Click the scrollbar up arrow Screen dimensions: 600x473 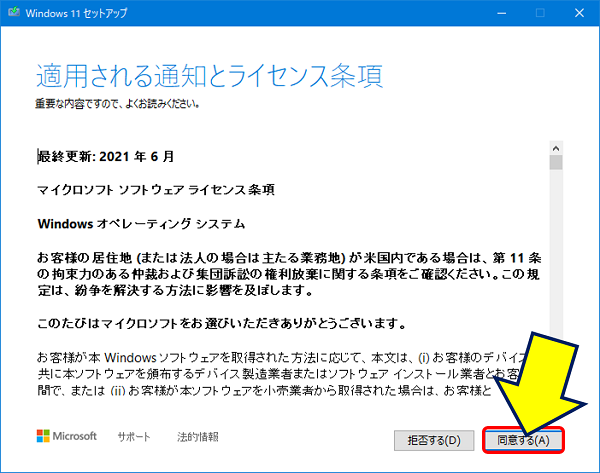click(x=556, y=148)
